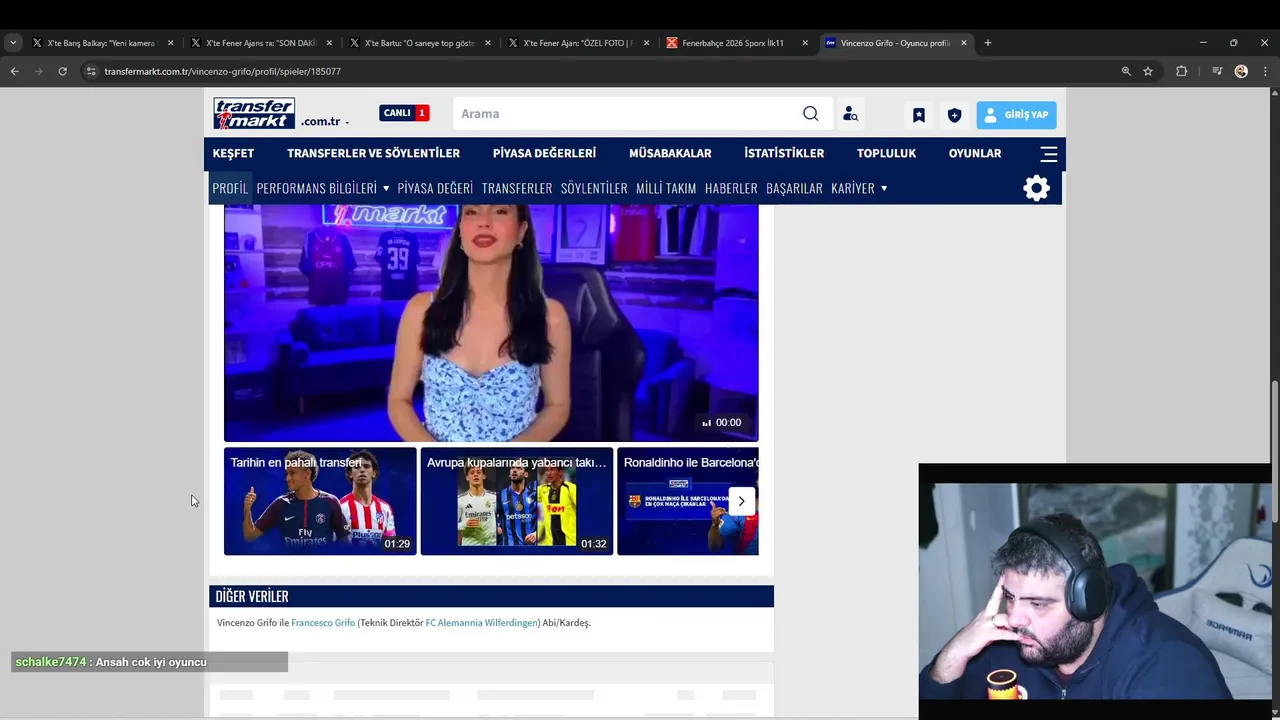Open 'Avrupa kupalarında yabancı takı...' video thumbnail
The width and height of the screenshot is (1280, 720).
coord(517,501)
